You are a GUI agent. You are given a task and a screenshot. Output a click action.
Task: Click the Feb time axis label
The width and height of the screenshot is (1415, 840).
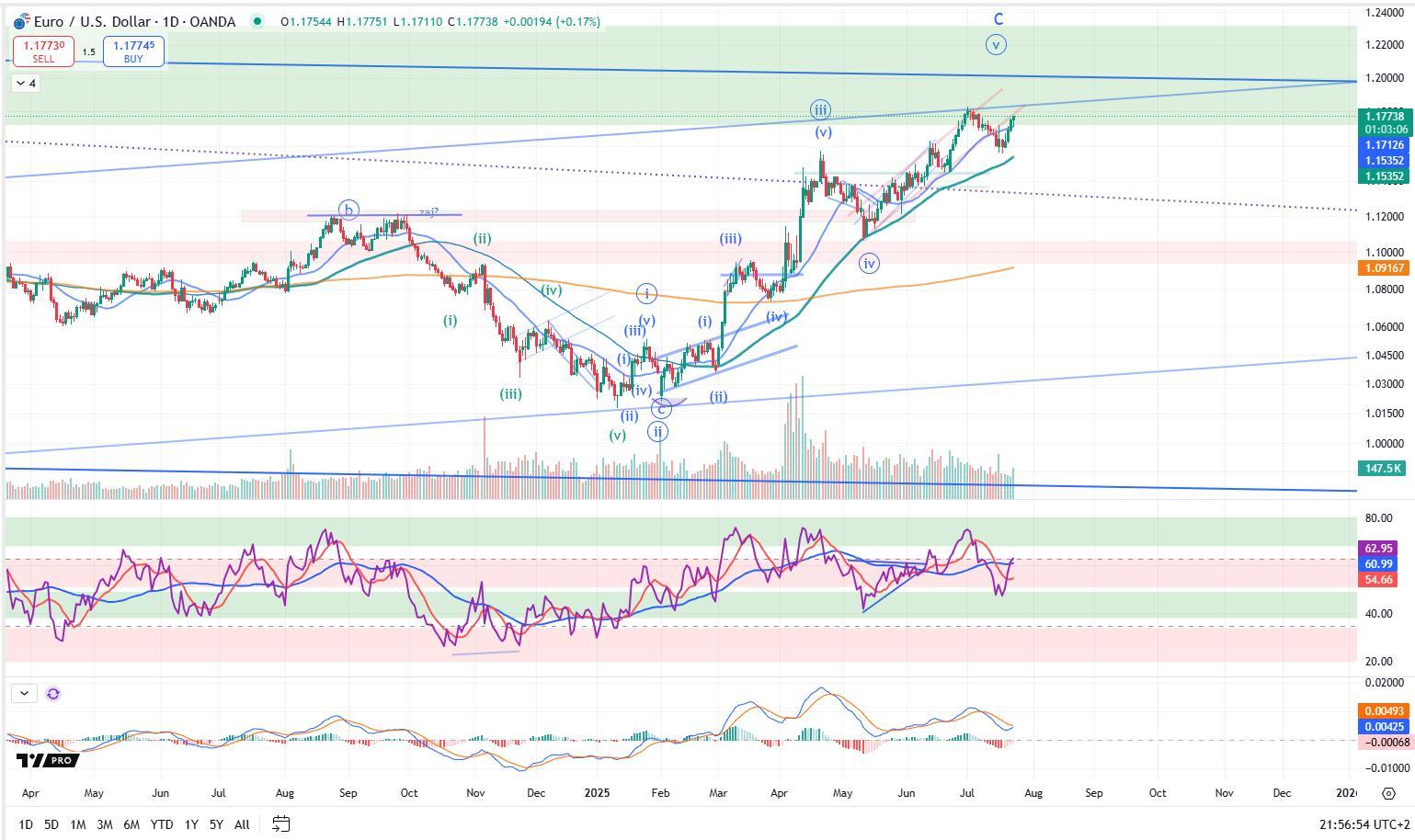660,792
